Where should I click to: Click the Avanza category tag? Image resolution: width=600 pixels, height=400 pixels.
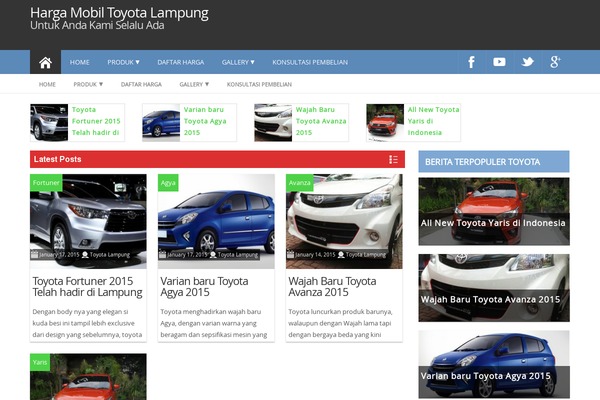pyautogui.click(x=300, y=183)
